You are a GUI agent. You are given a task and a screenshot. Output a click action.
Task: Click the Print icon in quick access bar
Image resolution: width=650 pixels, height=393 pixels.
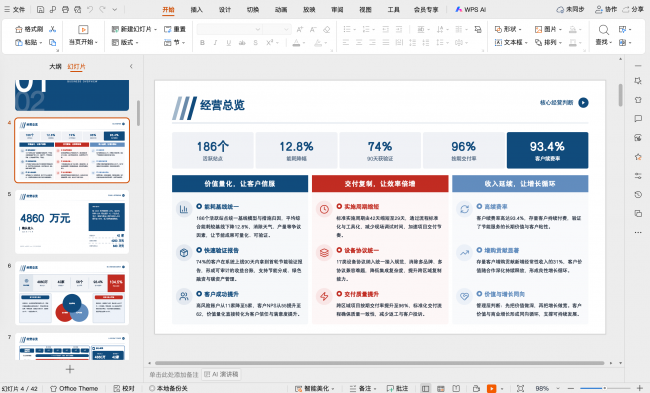click(65, 9)
